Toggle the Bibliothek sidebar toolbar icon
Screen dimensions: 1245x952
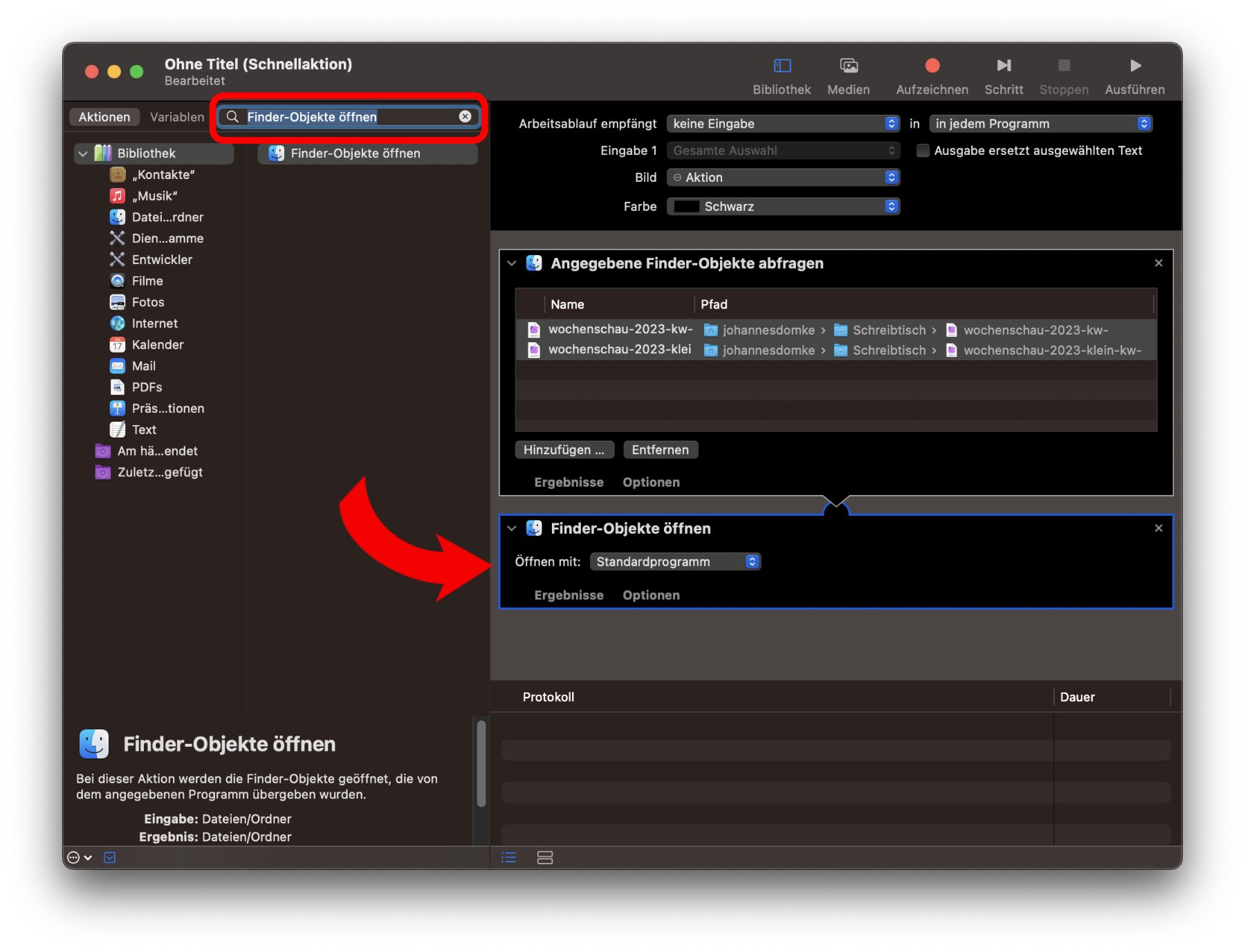pyautogui.click(x=782, y=66)
